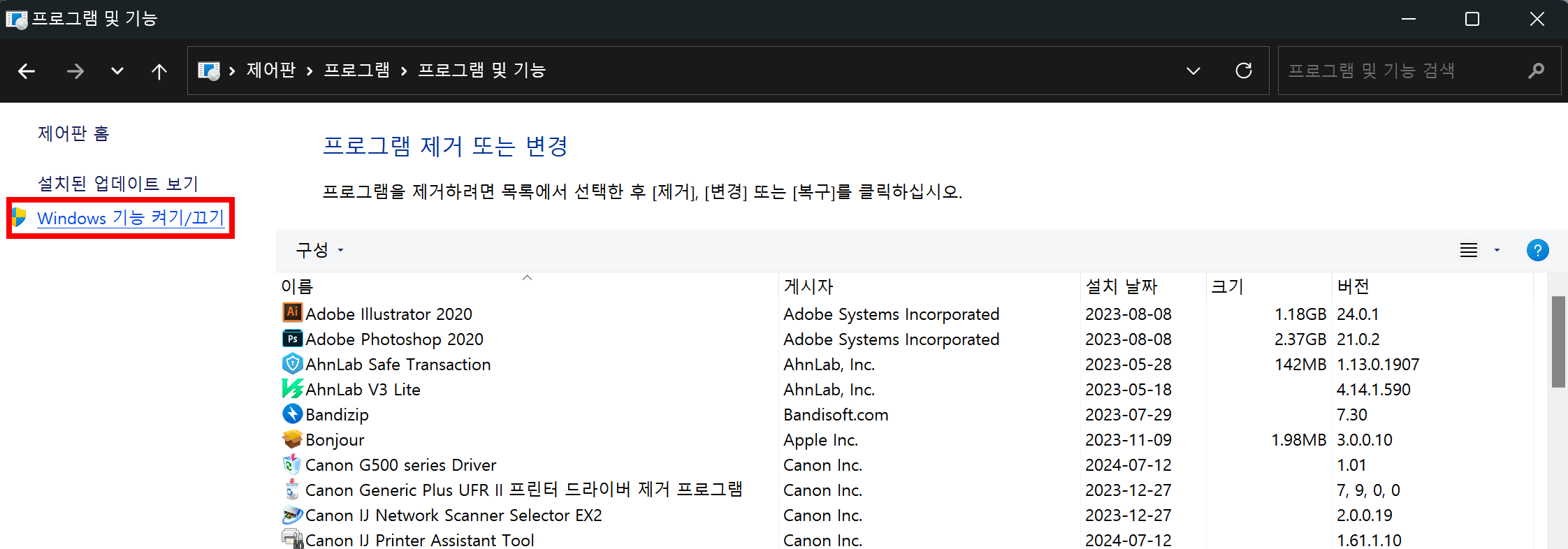Select Adobe Photoshop 2020 entry
Viewport: 1568px width, 549px height.
click(x=394, y=339)
